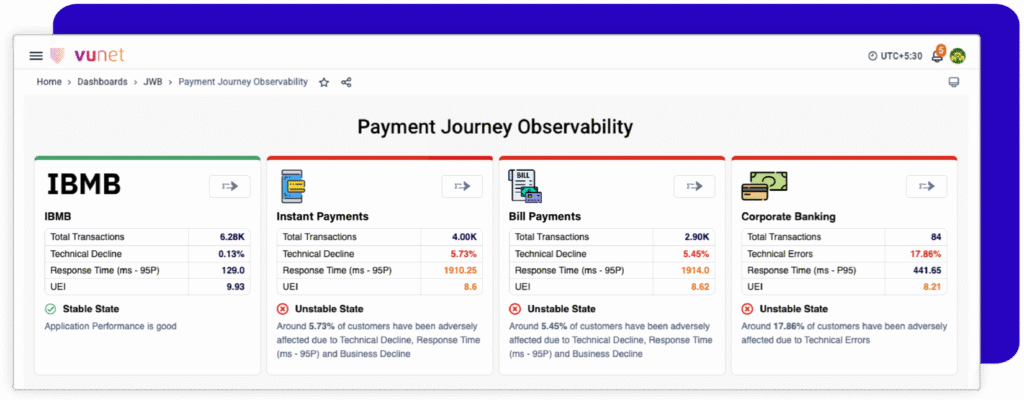1024x400 pixels.
Task: Open the hamburger navigation menu
Action: [x=36, y=56]
